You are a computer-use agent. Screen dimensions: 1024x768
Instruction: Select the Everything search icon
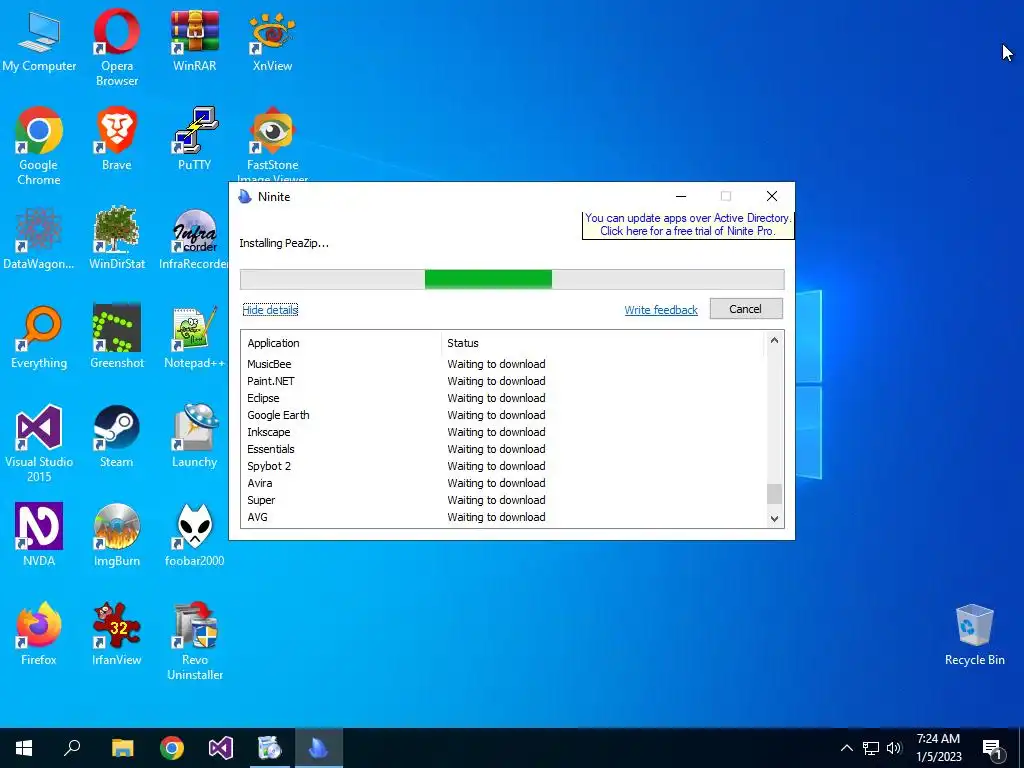(x=39, y=338)
